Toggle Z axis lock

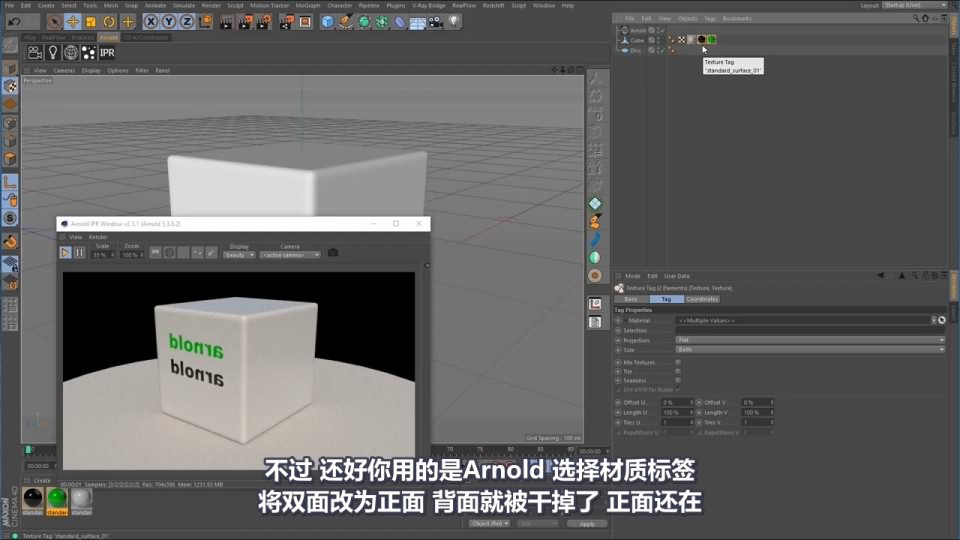pyautogui.click(x=187, y=22)
